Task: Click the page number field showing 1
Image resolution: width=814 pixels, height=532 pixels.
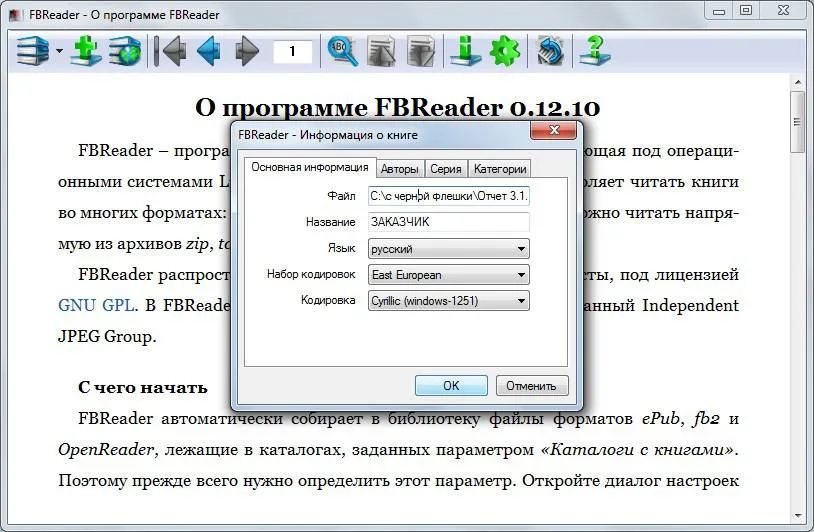Action: point(293,51)
